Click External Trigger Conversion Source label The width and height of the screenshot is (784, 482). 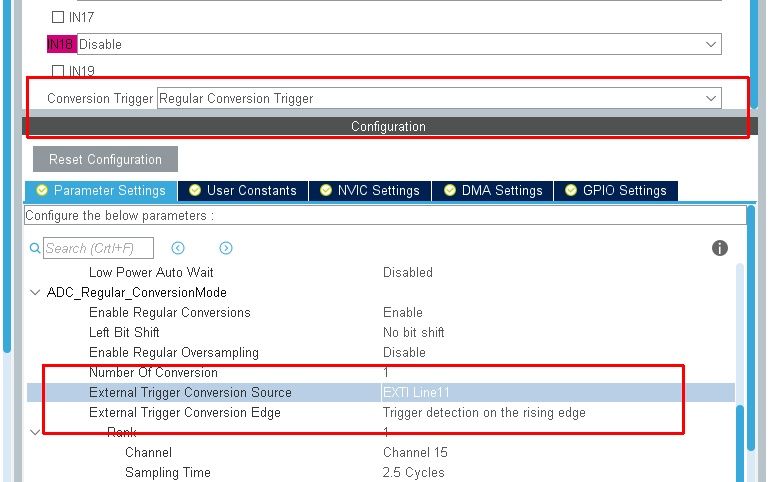pos(190,392)
